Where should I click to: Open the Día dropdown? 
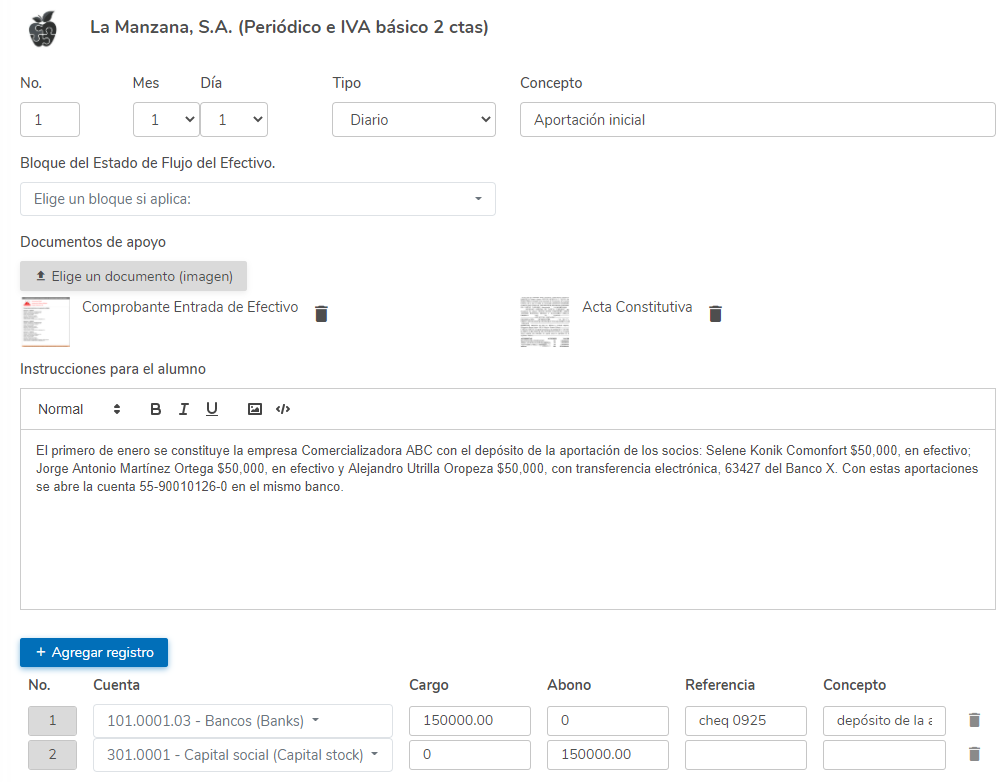pos(233,120)
